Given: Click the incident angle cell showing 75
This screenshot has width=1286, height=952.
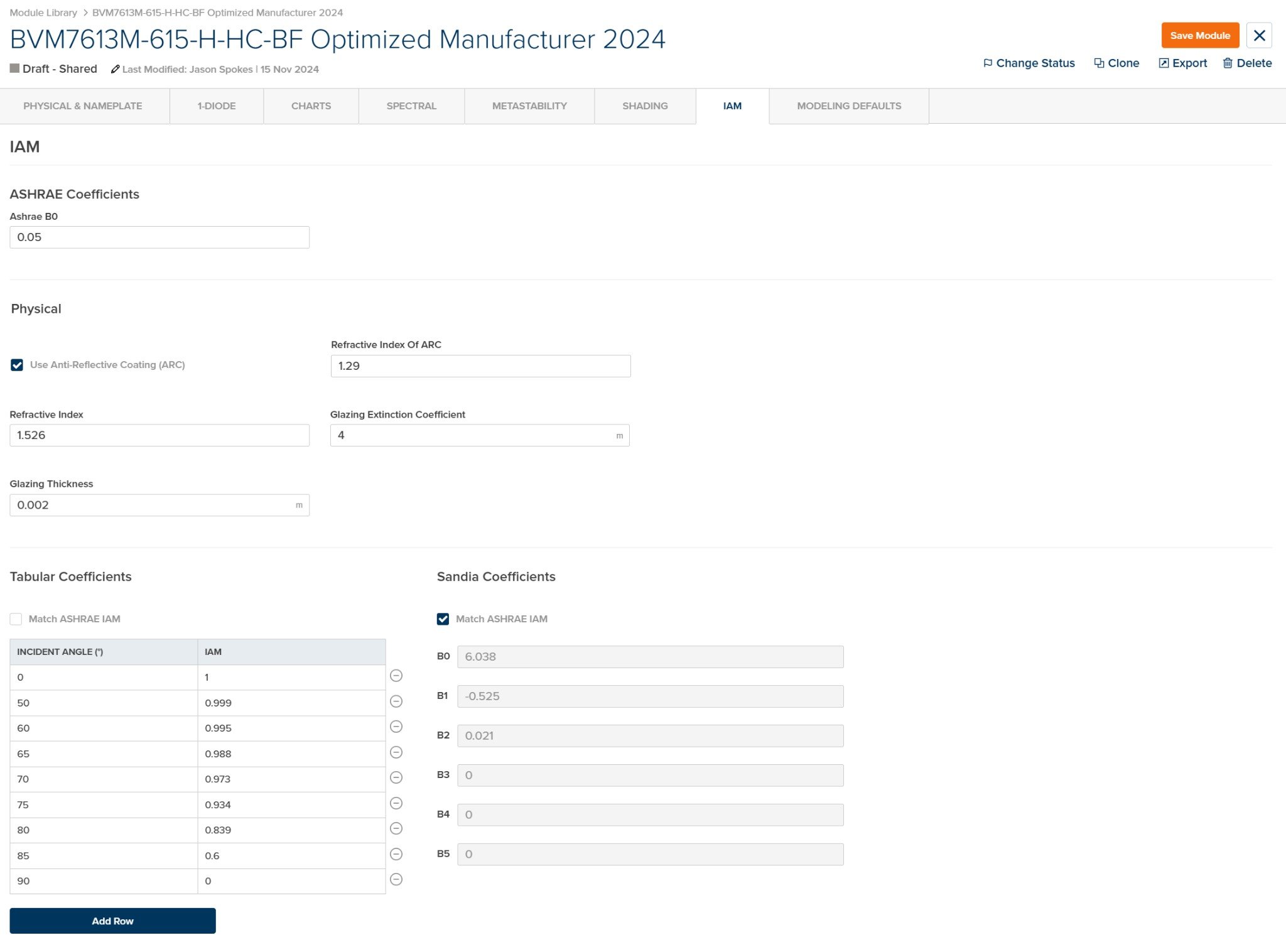Looking at the screenshot, I should (104, 805).
